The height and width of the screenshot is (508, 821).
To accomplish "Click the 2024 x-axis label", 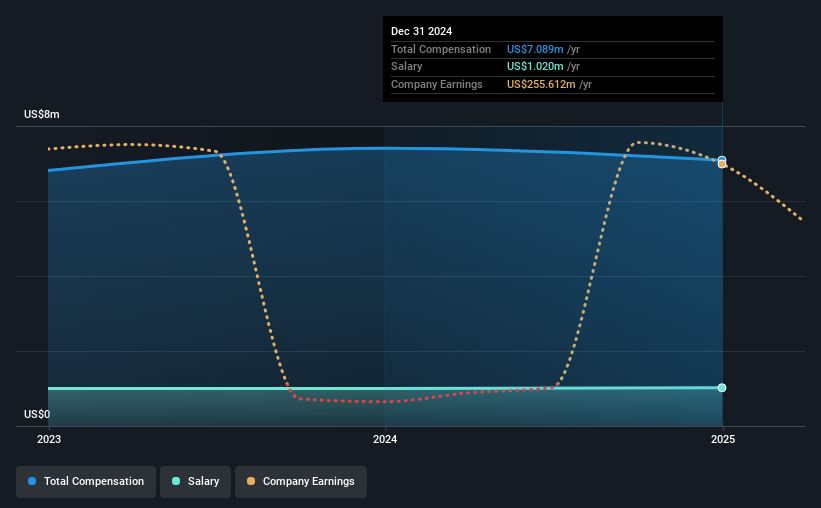I will click(x=385, y=439).
